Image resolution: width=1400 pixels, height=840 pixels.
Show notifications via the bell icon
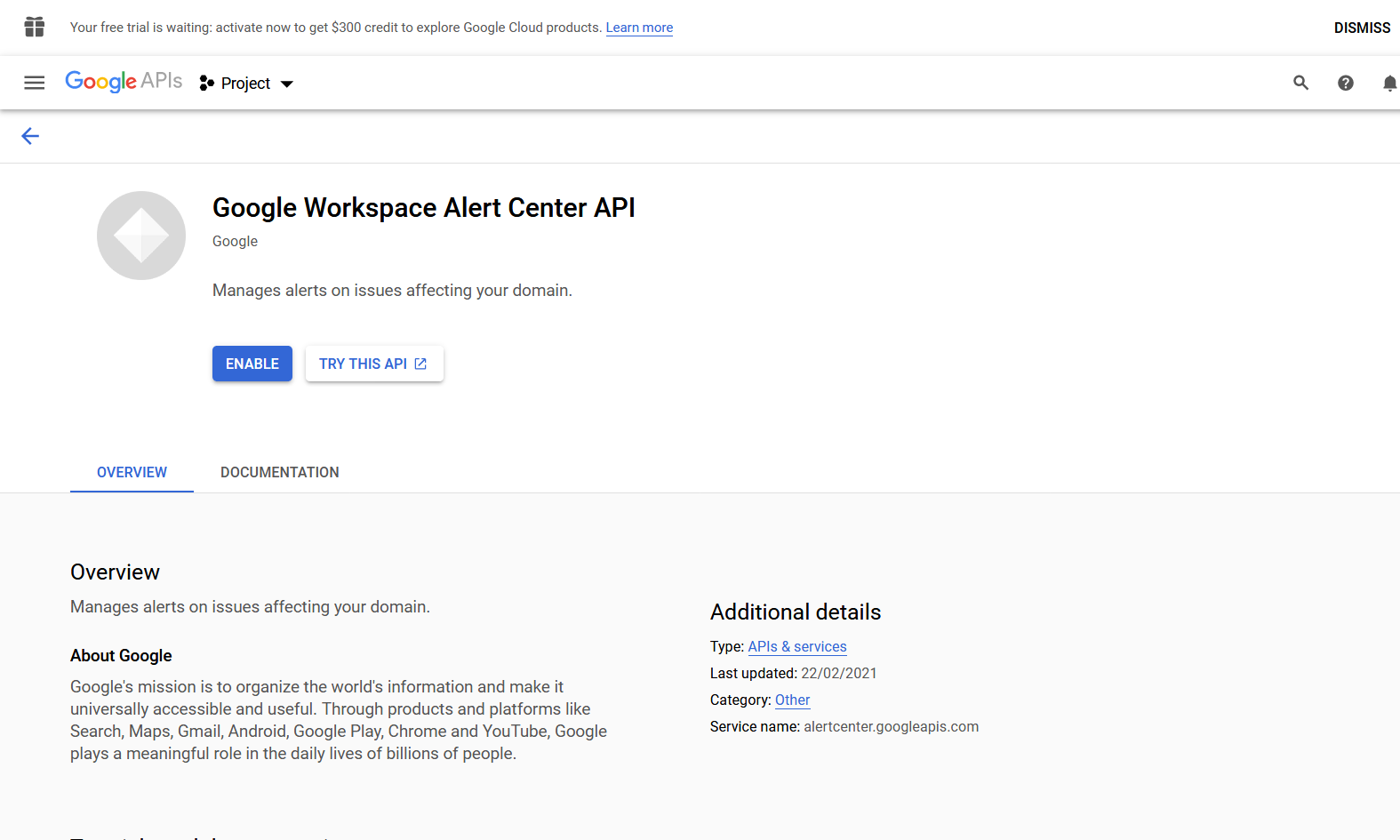1388,83
